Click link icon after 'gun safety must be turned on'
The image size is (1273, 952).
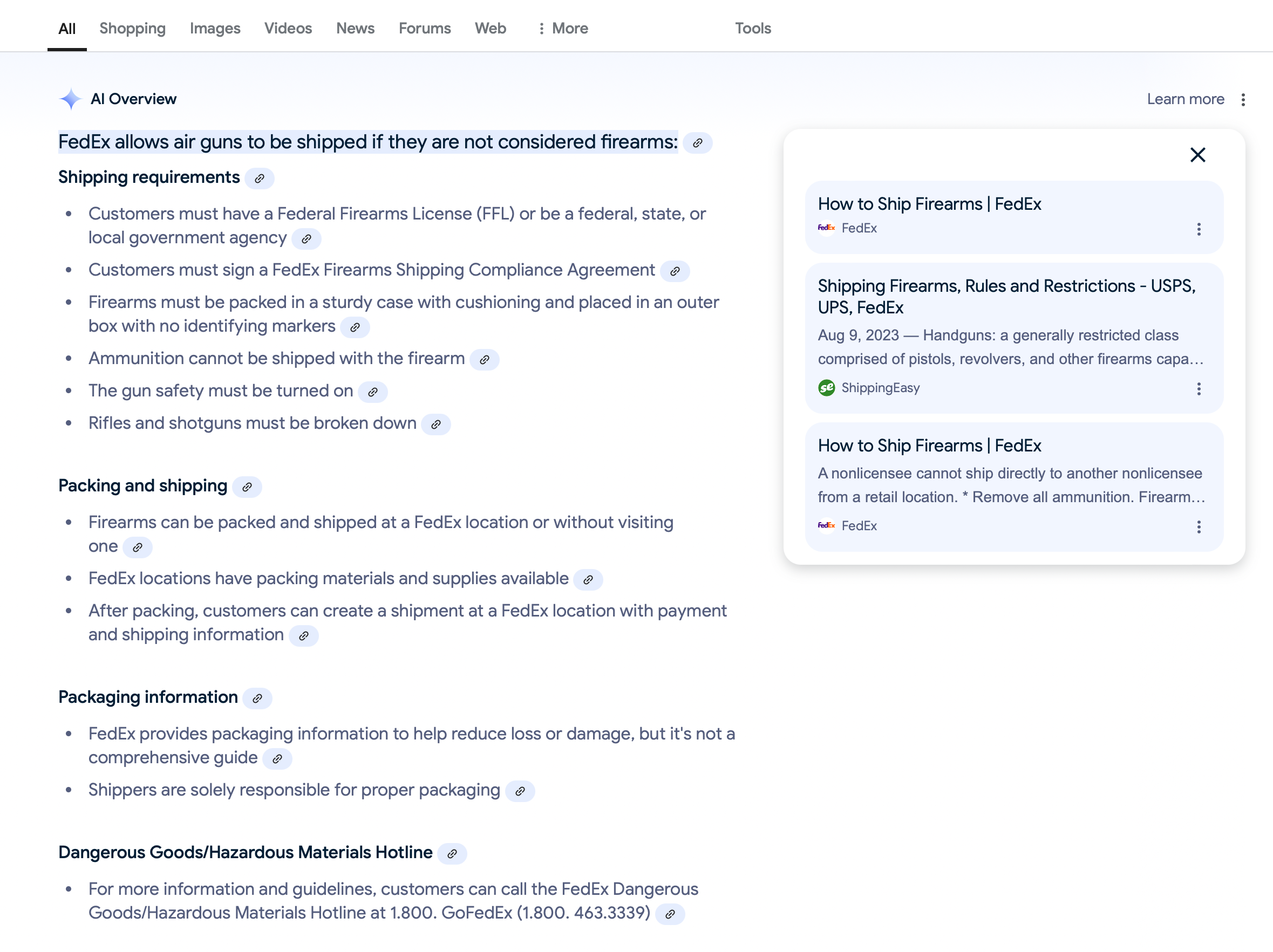373,392
